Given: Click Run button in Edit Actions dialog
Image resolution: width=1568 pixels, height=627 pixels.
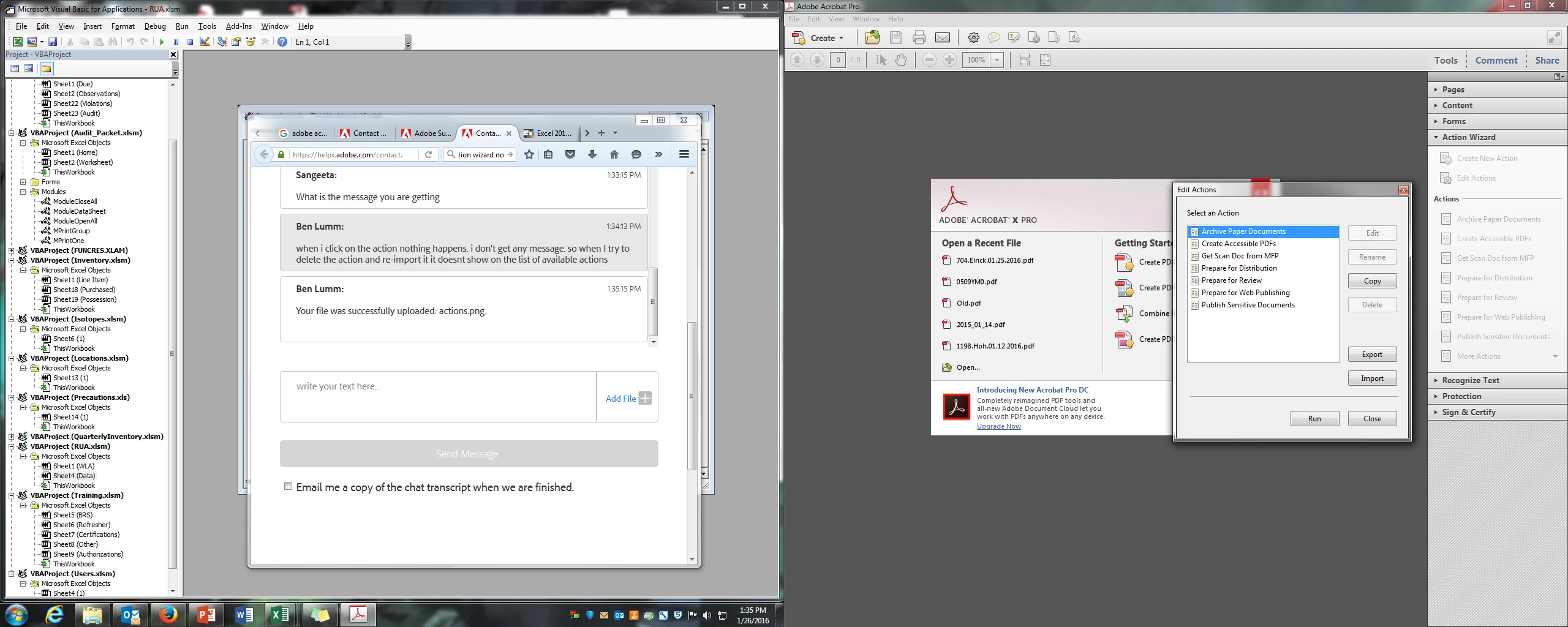Looking at the screenshot, I should point(1314,419).
